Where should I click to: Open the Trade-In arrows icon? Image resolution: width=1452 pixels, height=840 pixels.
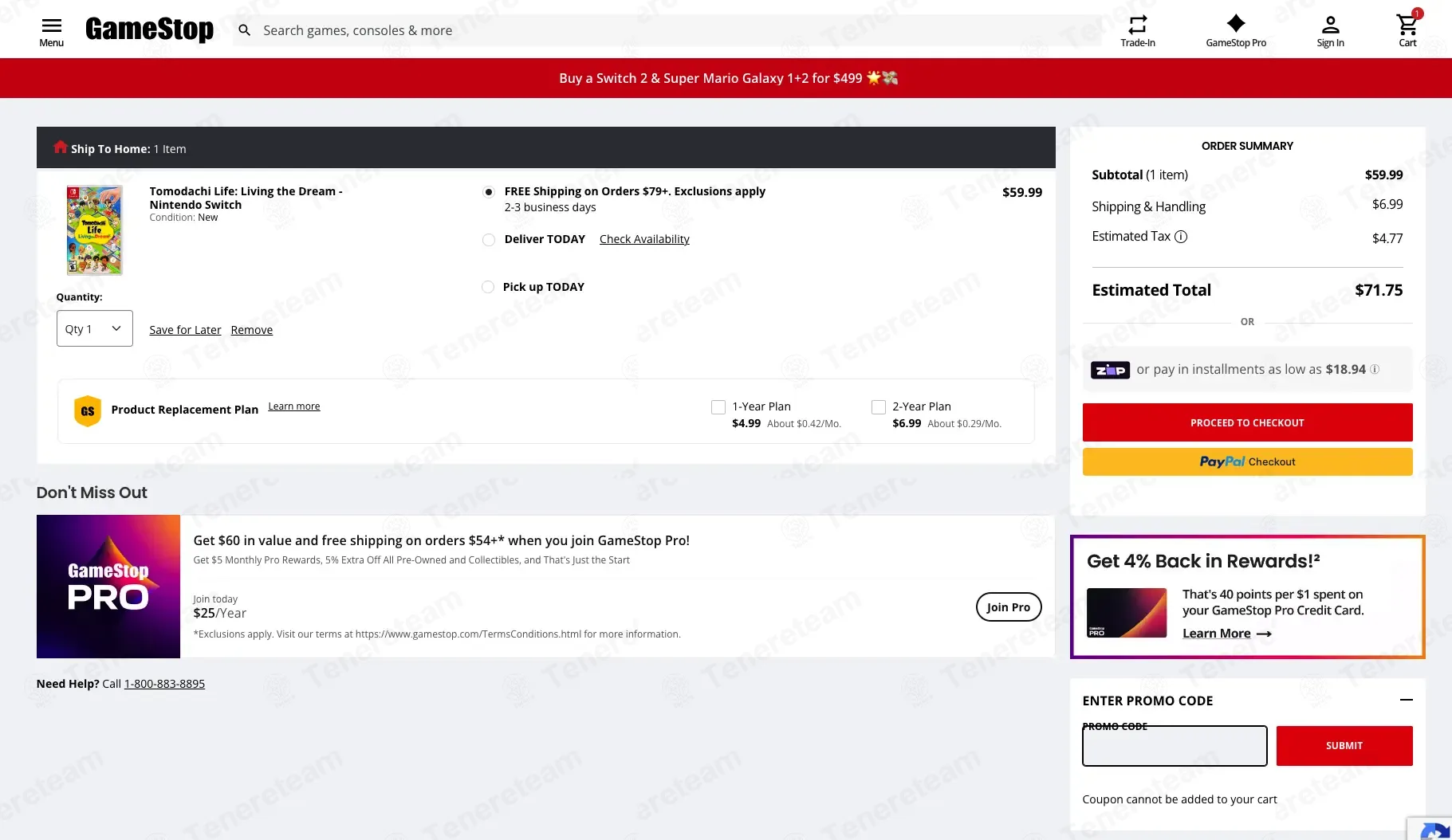coord(1138,24)
